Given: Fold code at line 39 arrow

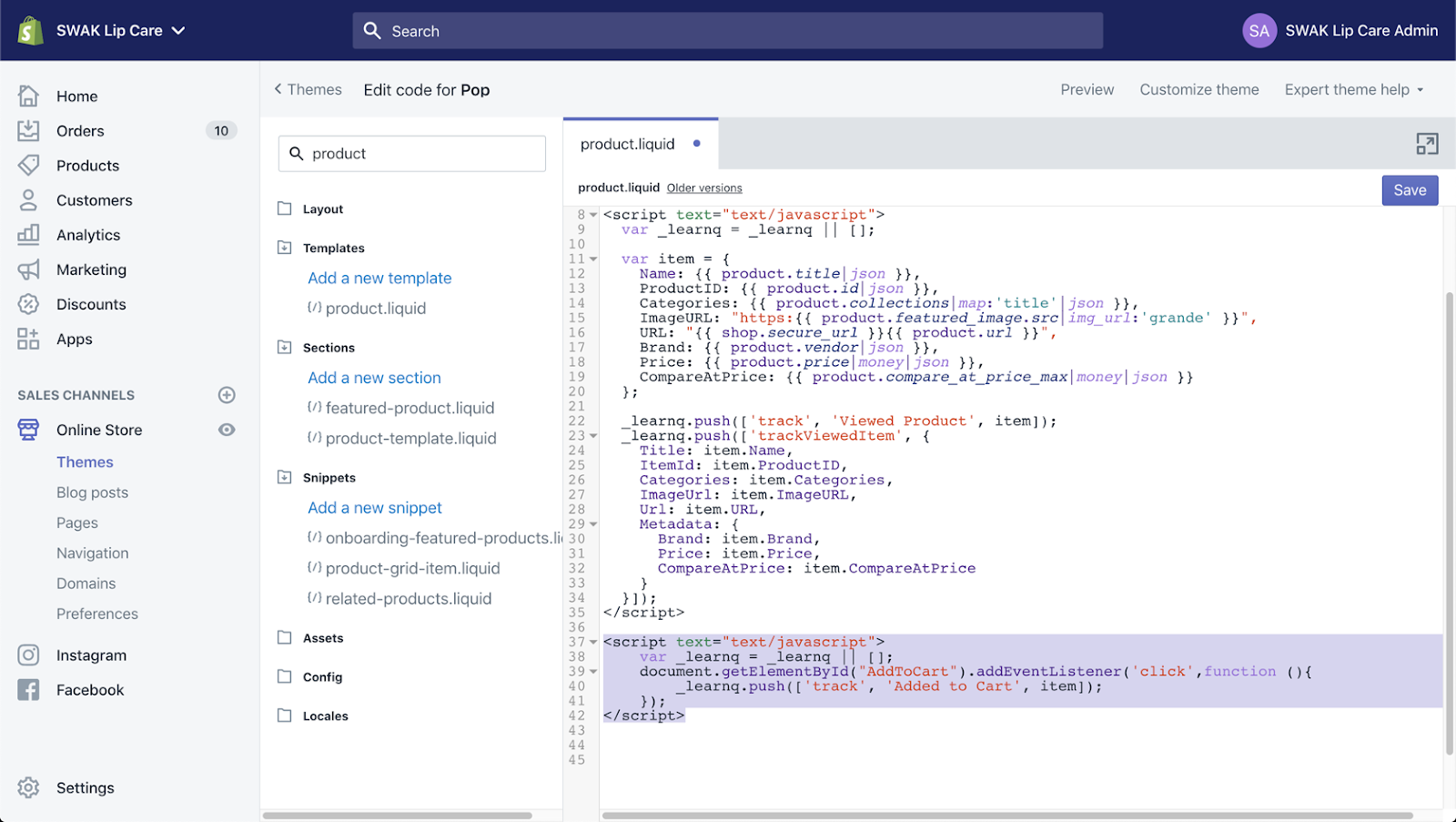Looking at the screenshot, I should point(593,672).
